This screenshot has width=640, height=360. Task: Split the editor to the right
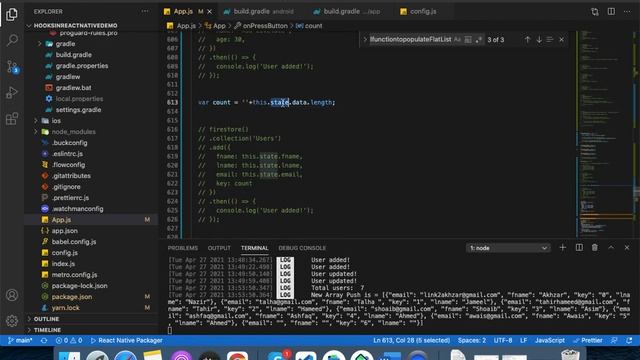pos(611,11)
